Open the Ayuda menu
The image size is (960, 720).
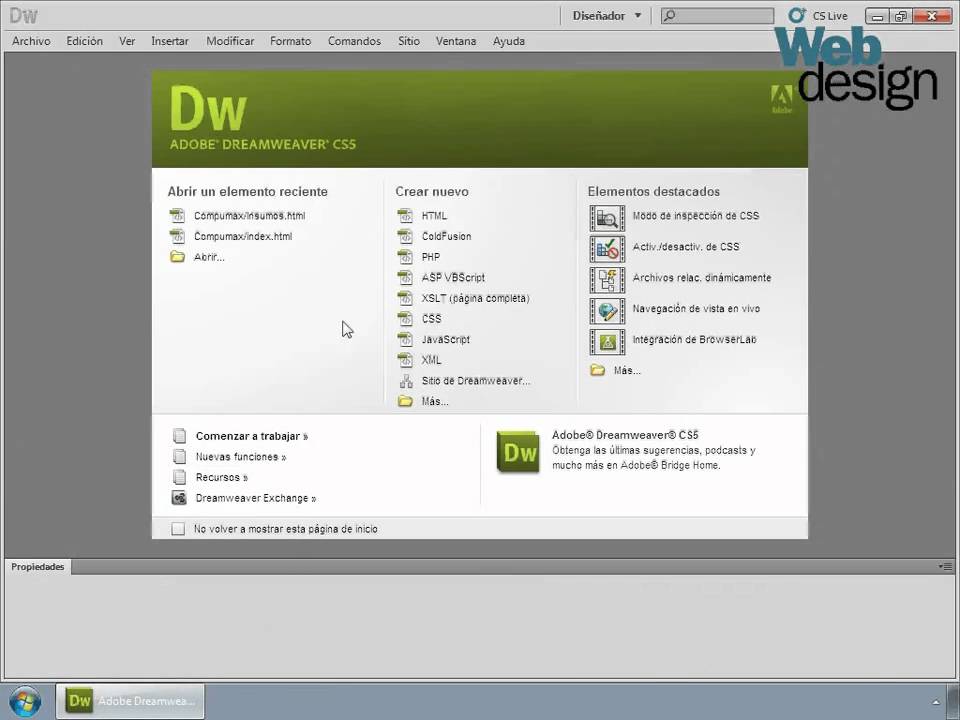(509, 41)
